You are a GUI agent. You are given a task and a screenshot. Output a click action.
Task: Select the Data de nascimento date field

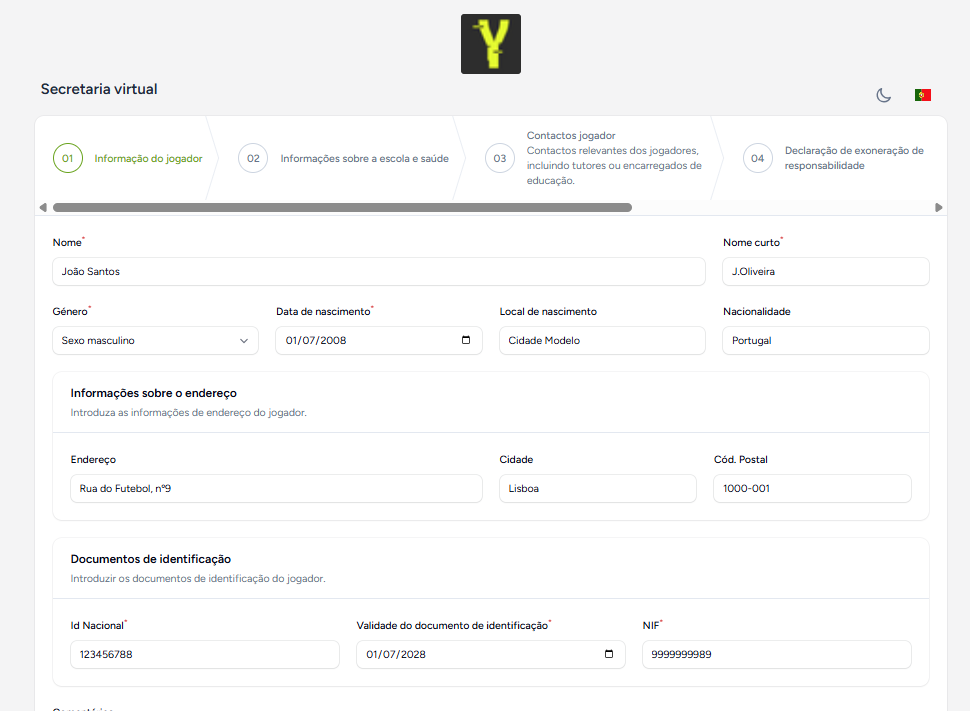click(379, 340)
